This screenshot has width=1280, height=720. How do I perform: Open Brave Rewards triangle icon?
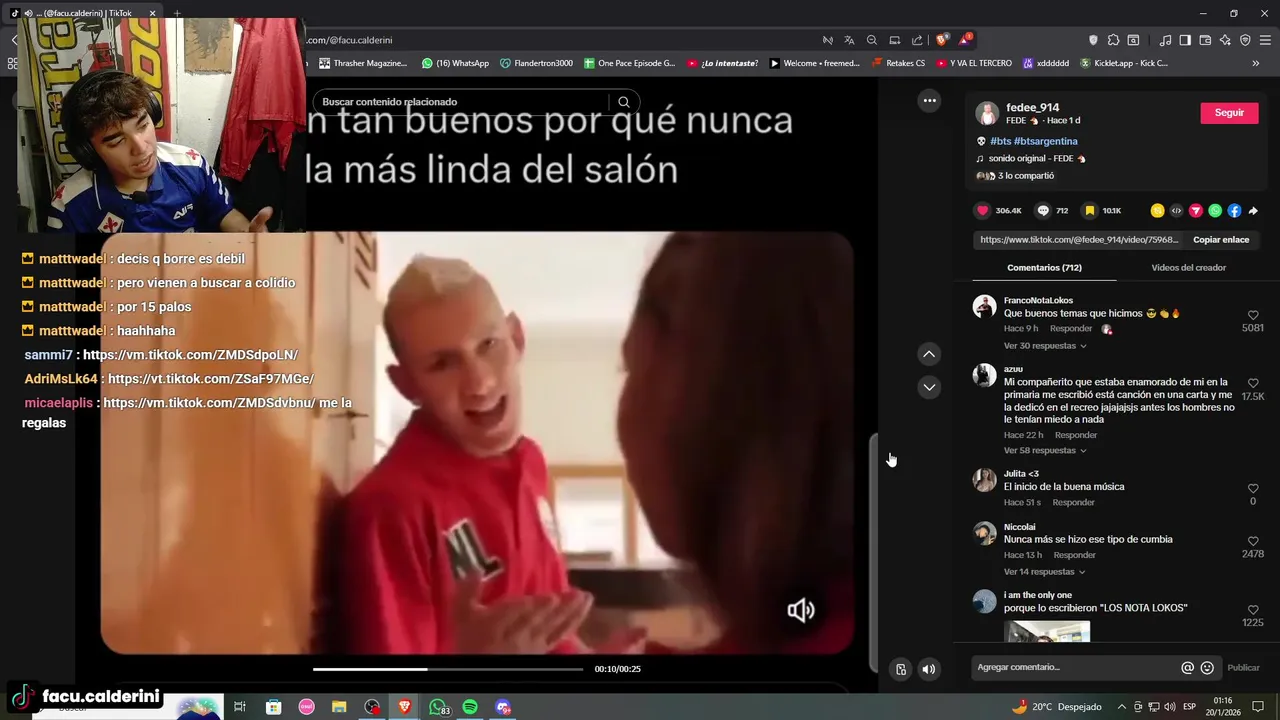click(x=965, y=40)
